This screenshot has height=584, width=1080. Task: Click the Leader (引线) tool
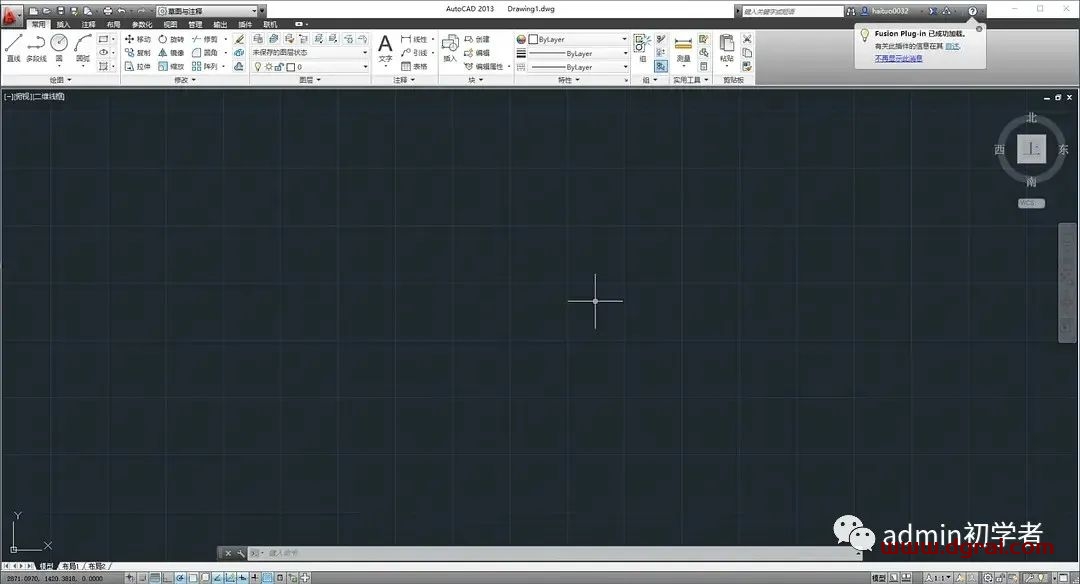click(415, 53)
